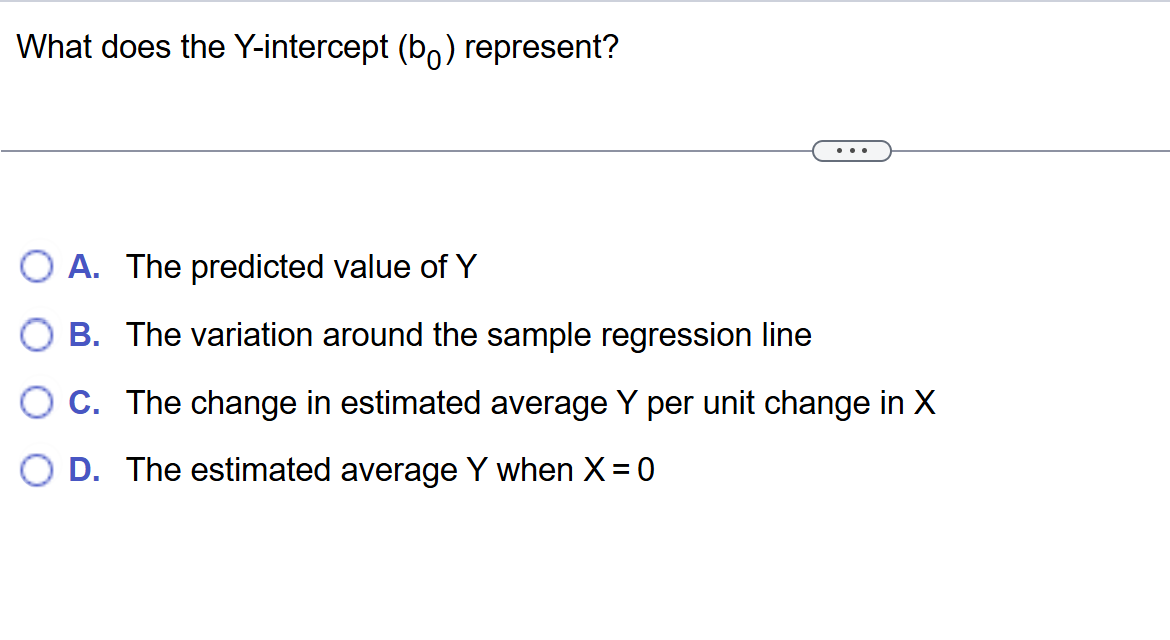
Task: Select radio button for answer B
Action: [37, 334]
